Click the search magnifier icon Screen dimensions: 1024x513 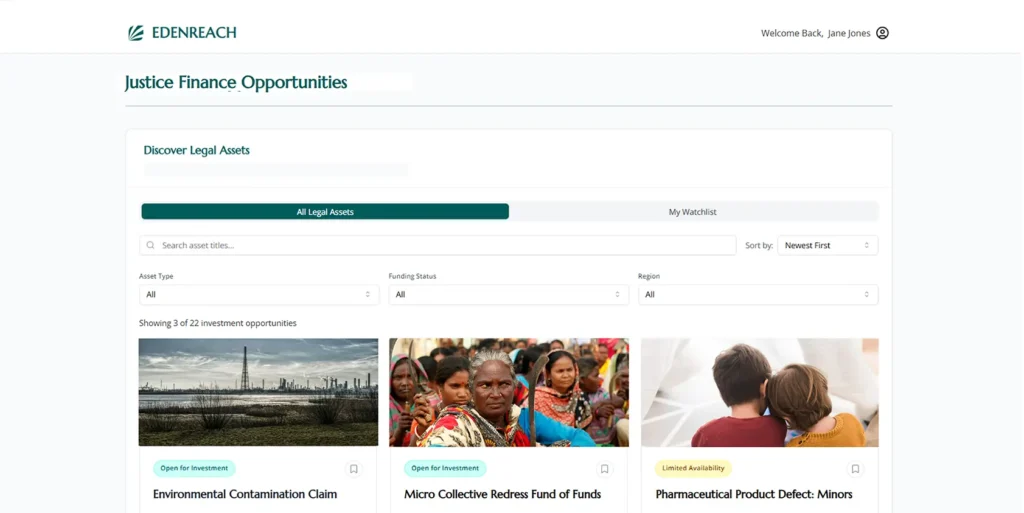coord(151,245)
